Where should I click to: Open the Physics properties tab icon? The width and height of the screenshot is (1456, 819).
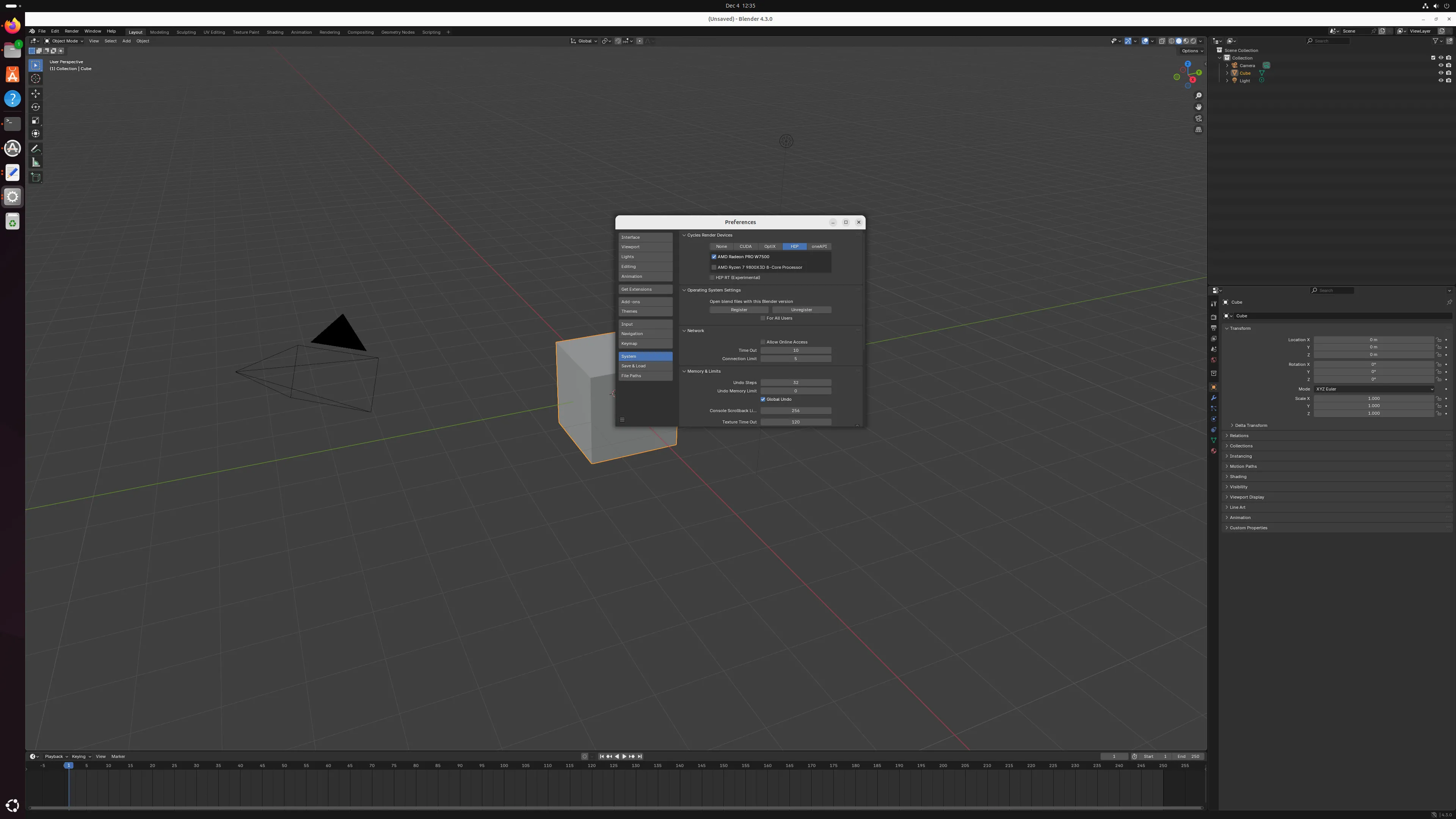pyautogui.click(x=1213, y=419)
